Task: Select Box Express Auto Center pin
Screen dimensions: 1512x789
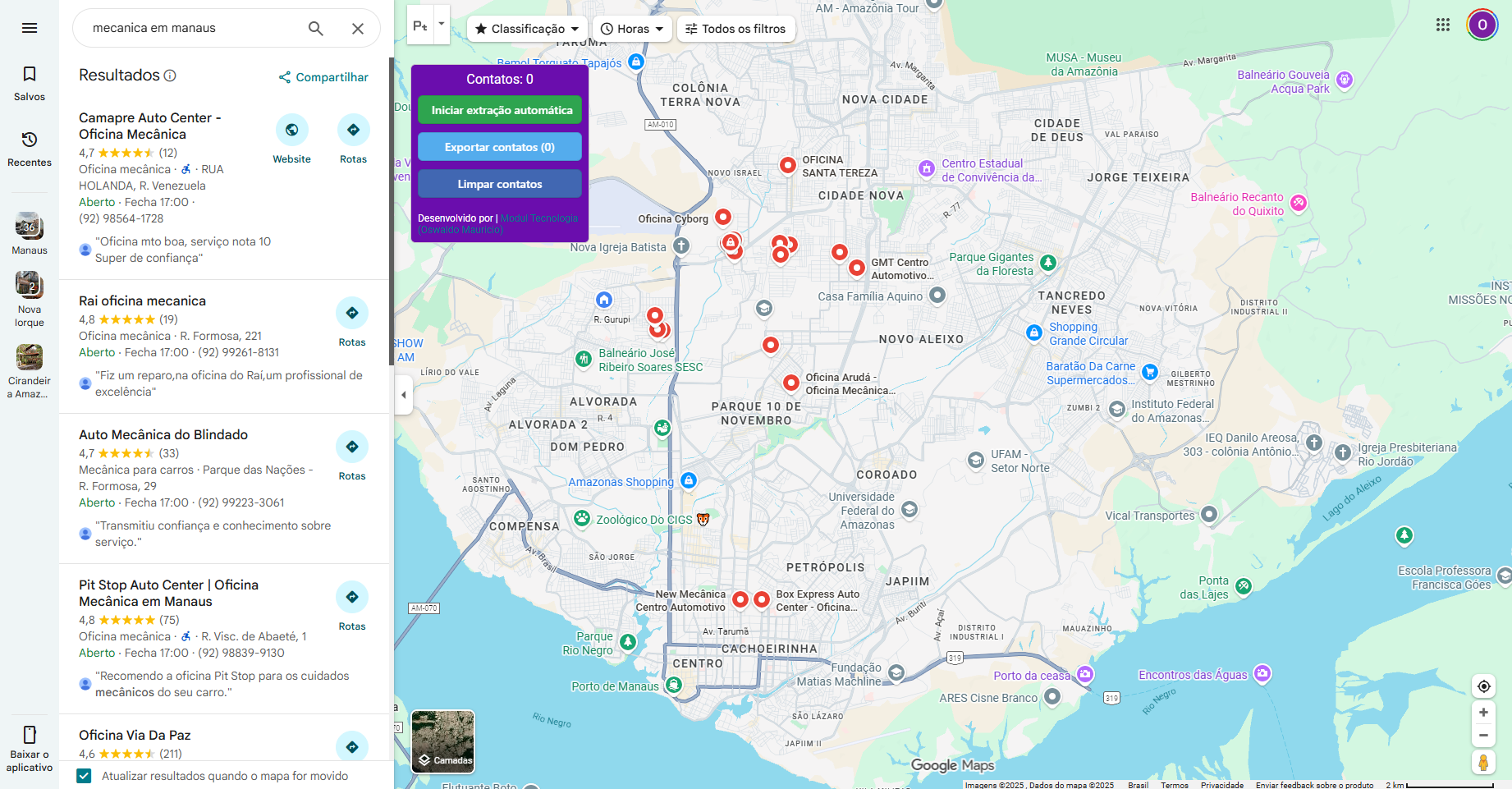Action: point(762,599)
